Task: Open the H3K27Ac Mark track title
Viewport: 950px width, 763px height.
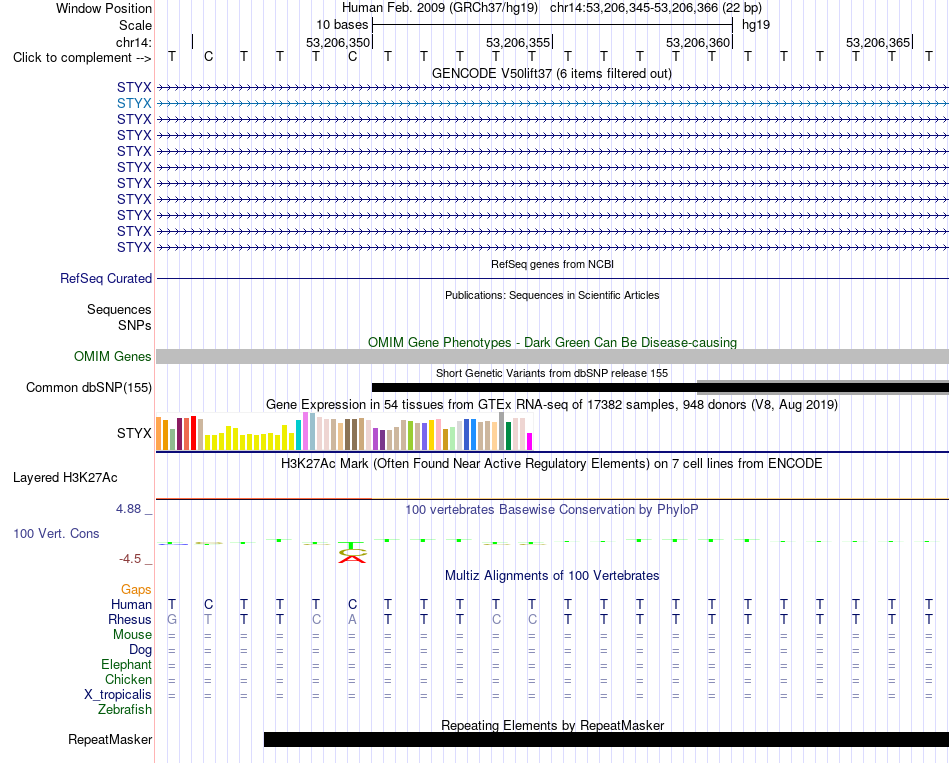Action: (x=552, y=464)
